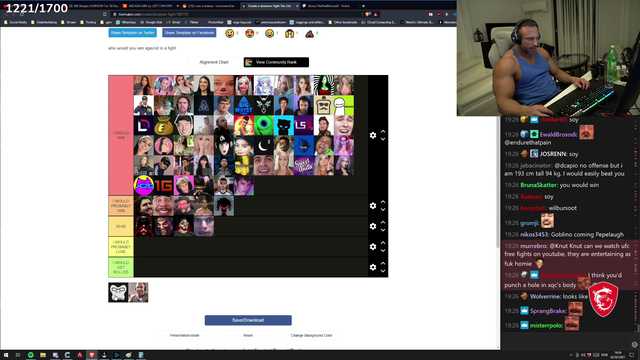Click Share Template on Twitter button
Screen dimensions: 640x360
coord(133,33)
